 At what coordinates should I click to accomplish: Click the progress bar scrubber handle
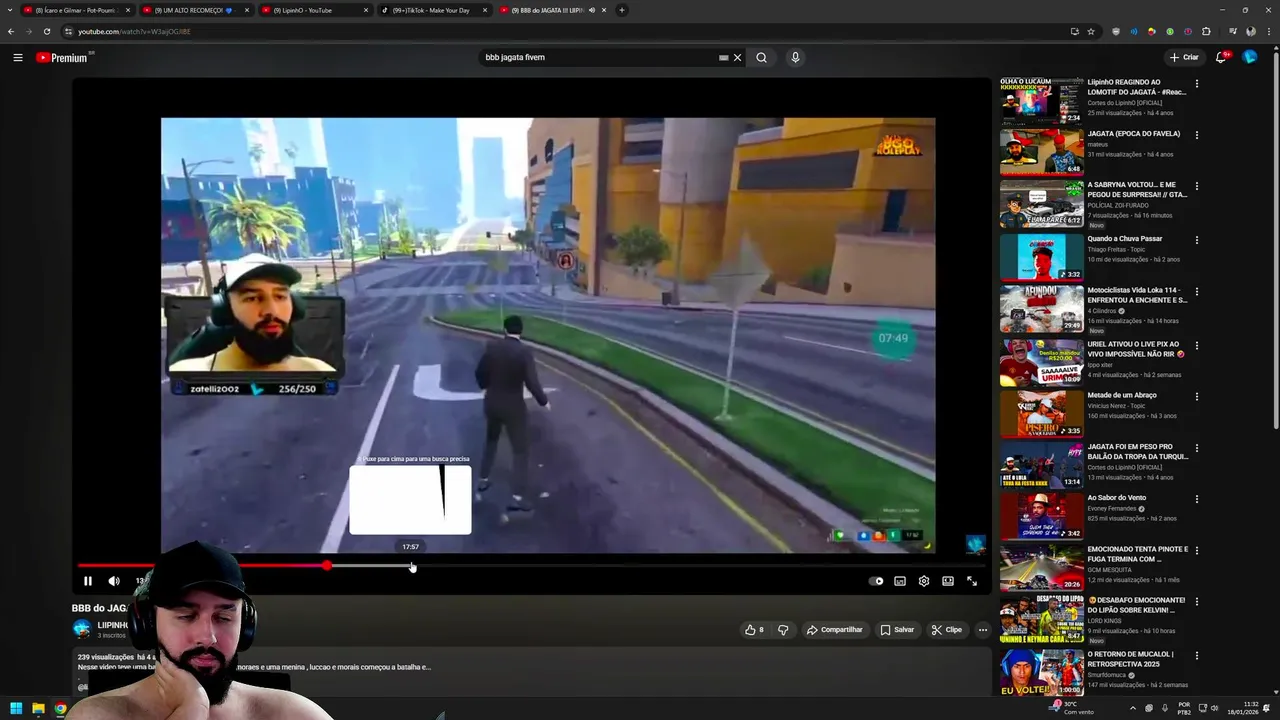click(x=327, y=566)
